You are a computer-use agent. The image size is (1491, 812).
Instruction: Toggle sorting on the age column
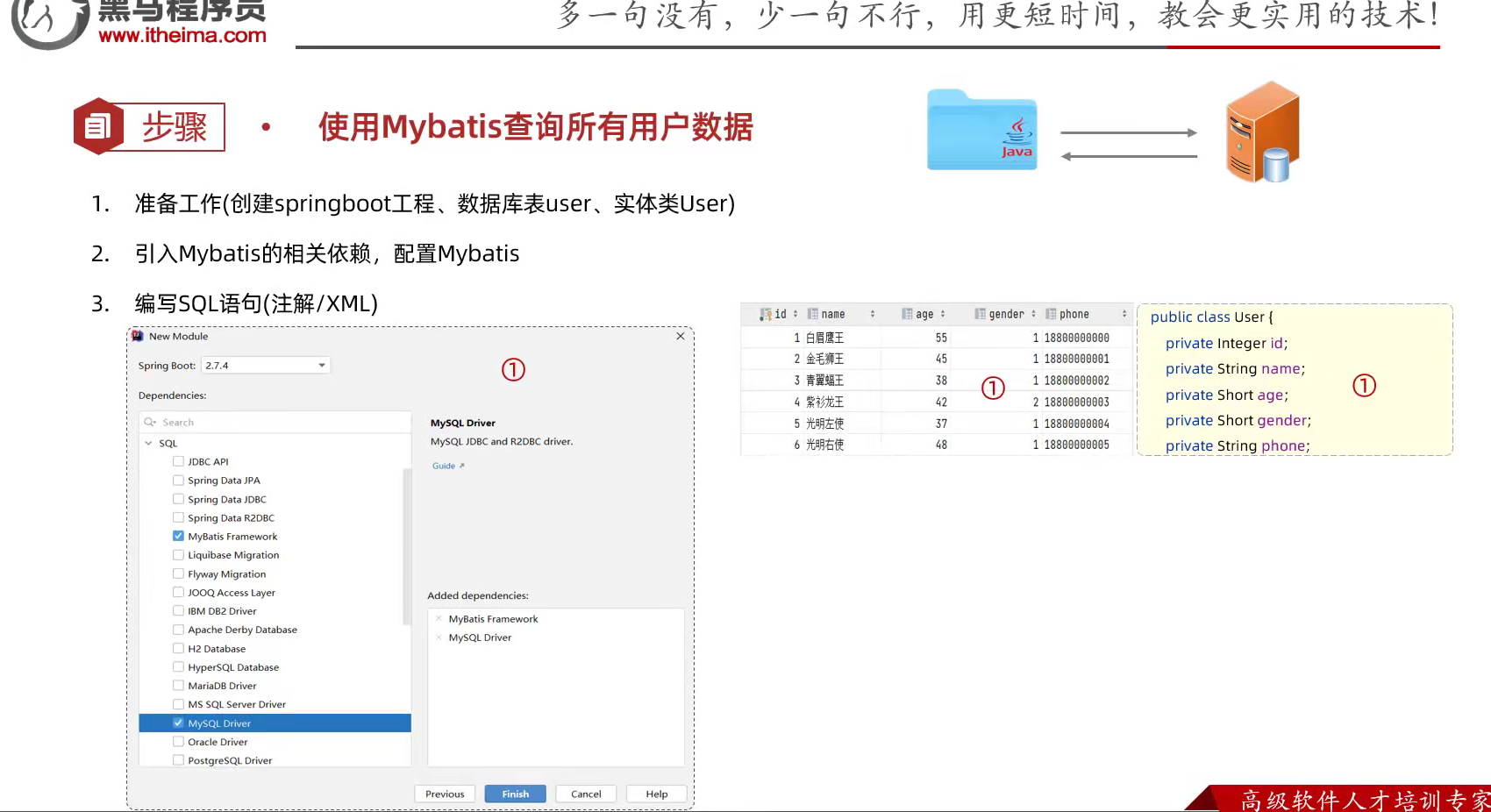(x=942, y=313)
